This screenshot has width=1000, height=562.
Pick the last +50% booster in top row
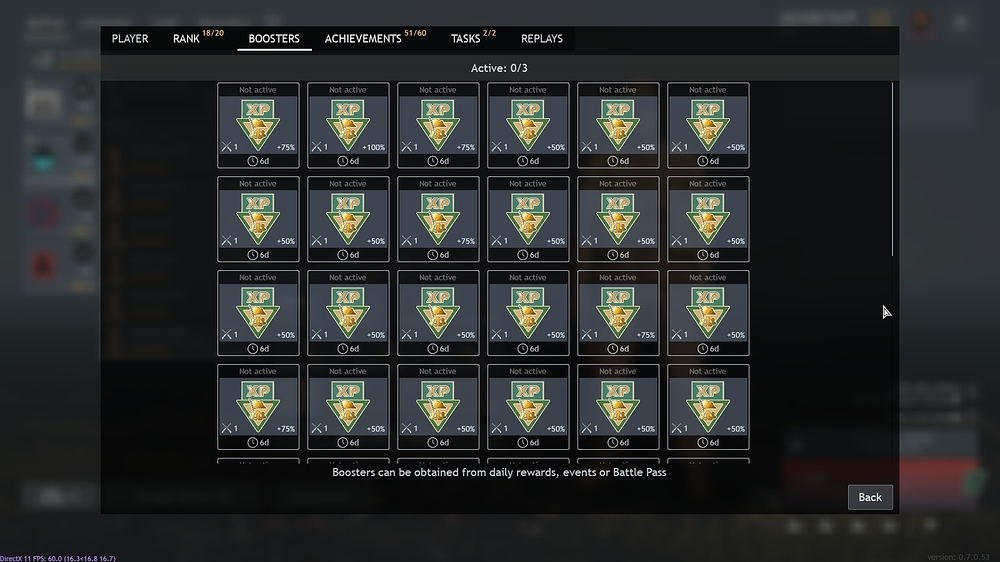[x=708, y=125]
